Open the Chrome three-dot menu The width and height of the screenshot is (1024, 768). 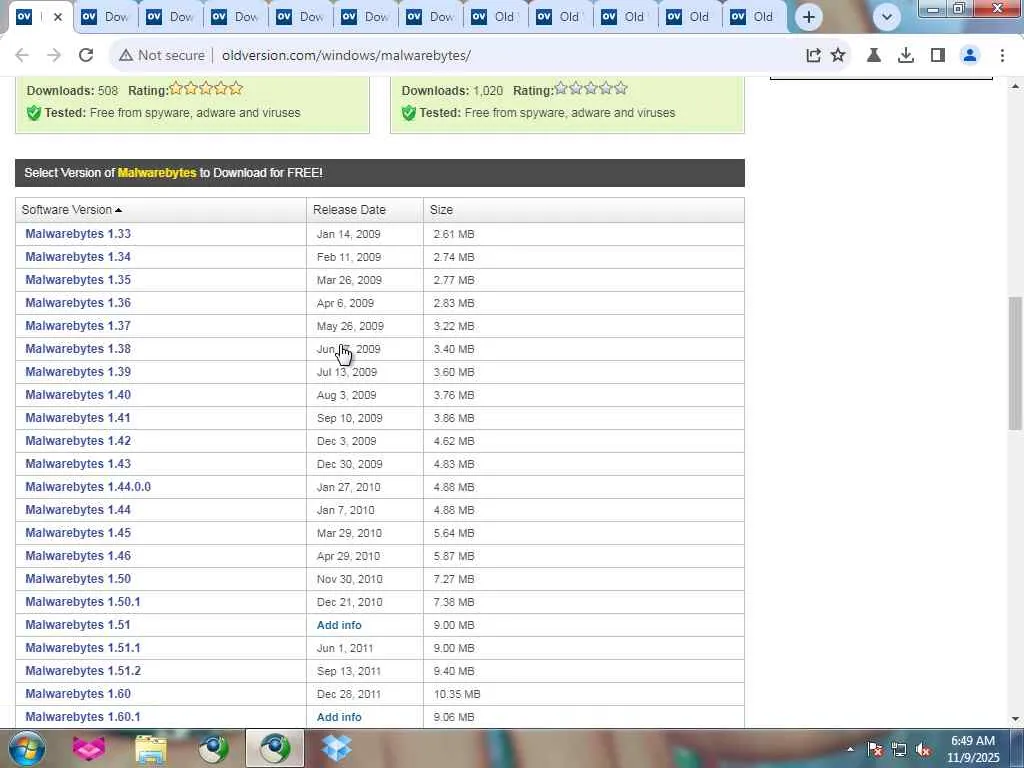click(1002, 56)
